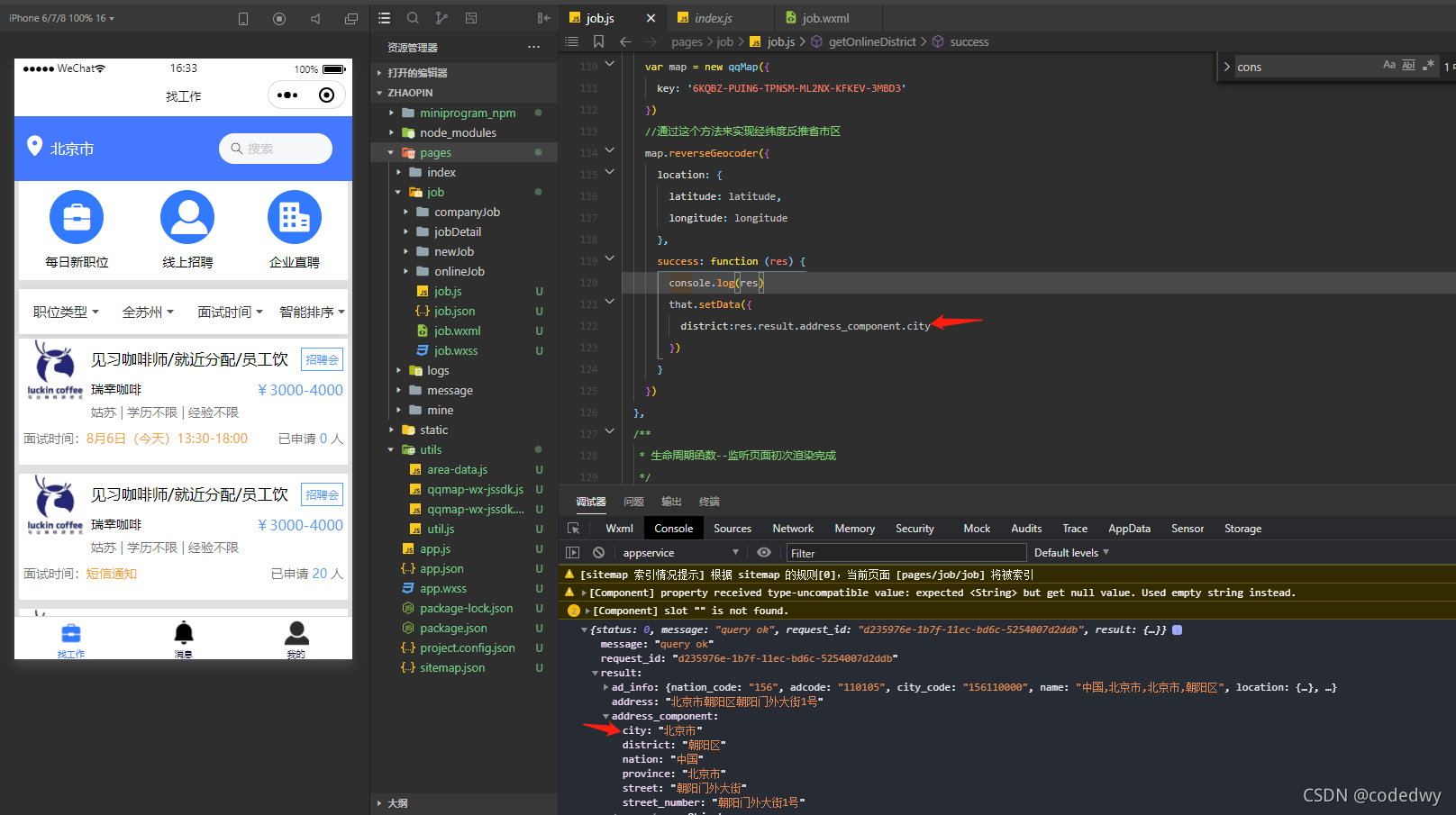
Task: Close the job.js editor tab
Action: click(651, 18)
